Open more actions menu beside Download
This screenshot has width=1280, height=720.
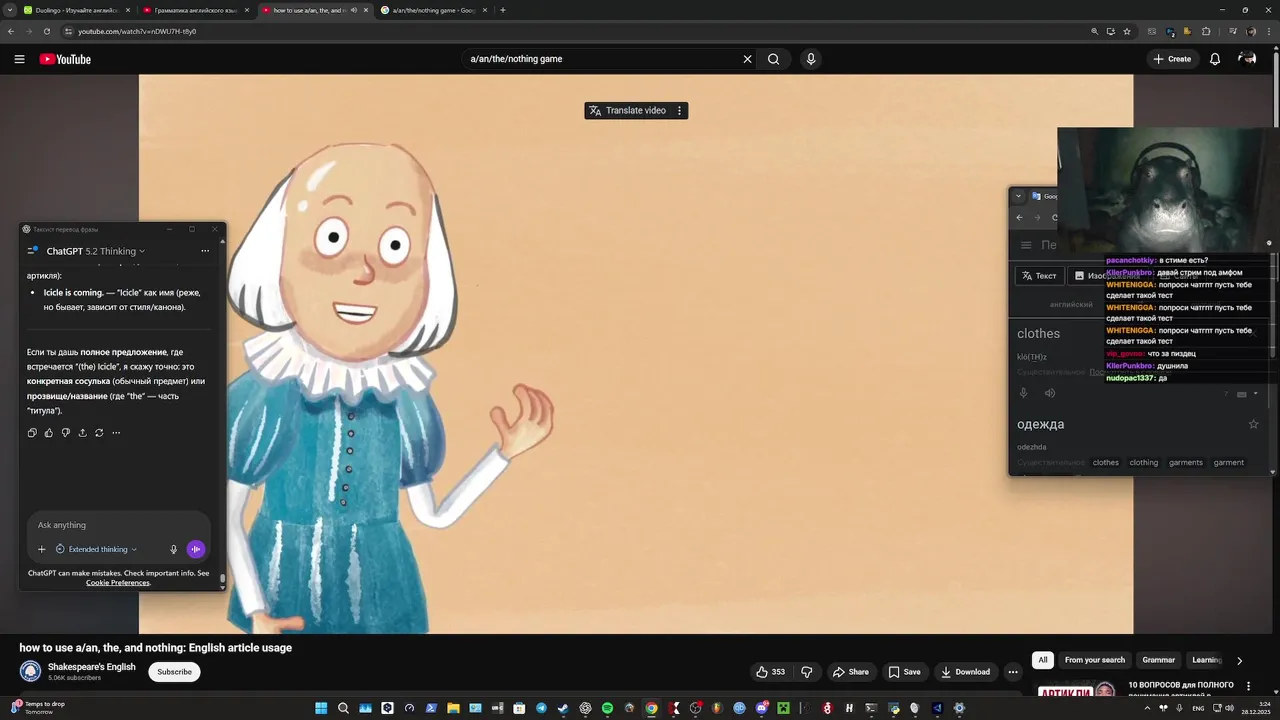1013,672
